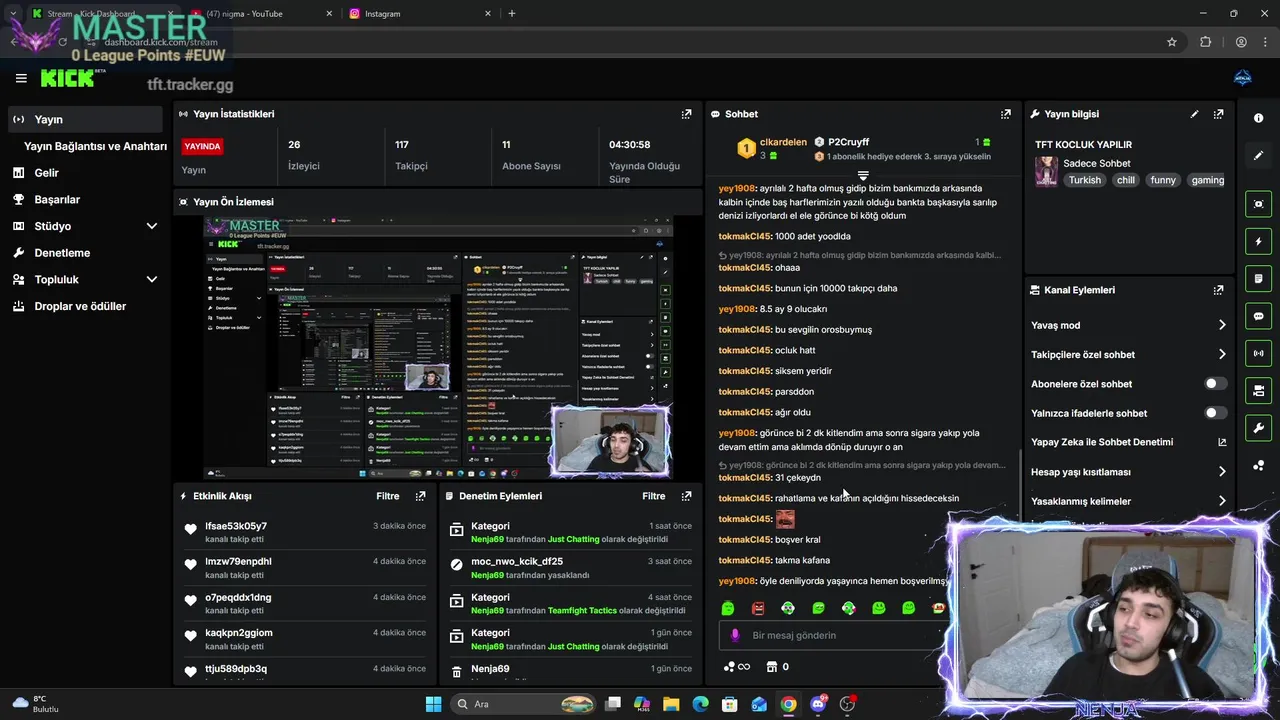Click the purple microphone icon in chat input
Screen dimensions: 1280x720
735,635
